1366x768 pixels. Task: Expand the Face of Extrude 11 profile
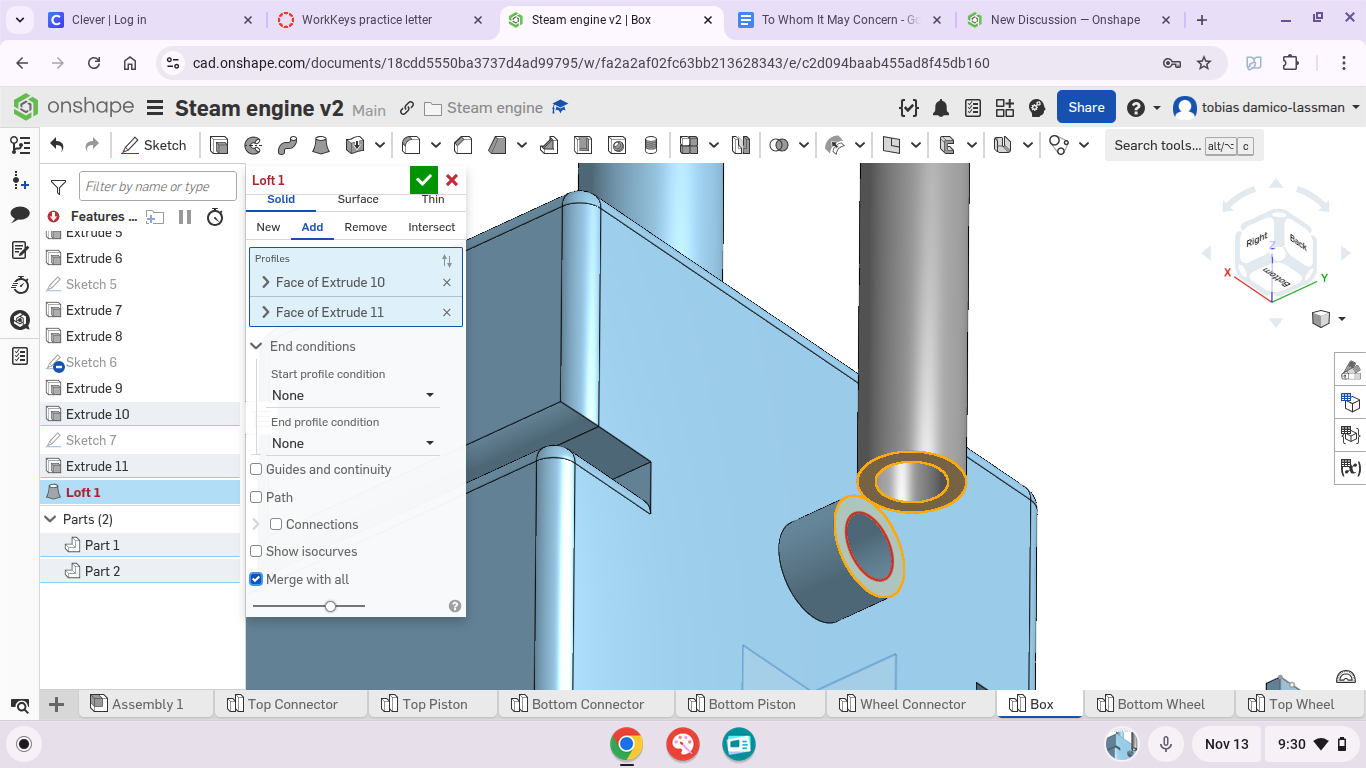click(x=266, y=312)
